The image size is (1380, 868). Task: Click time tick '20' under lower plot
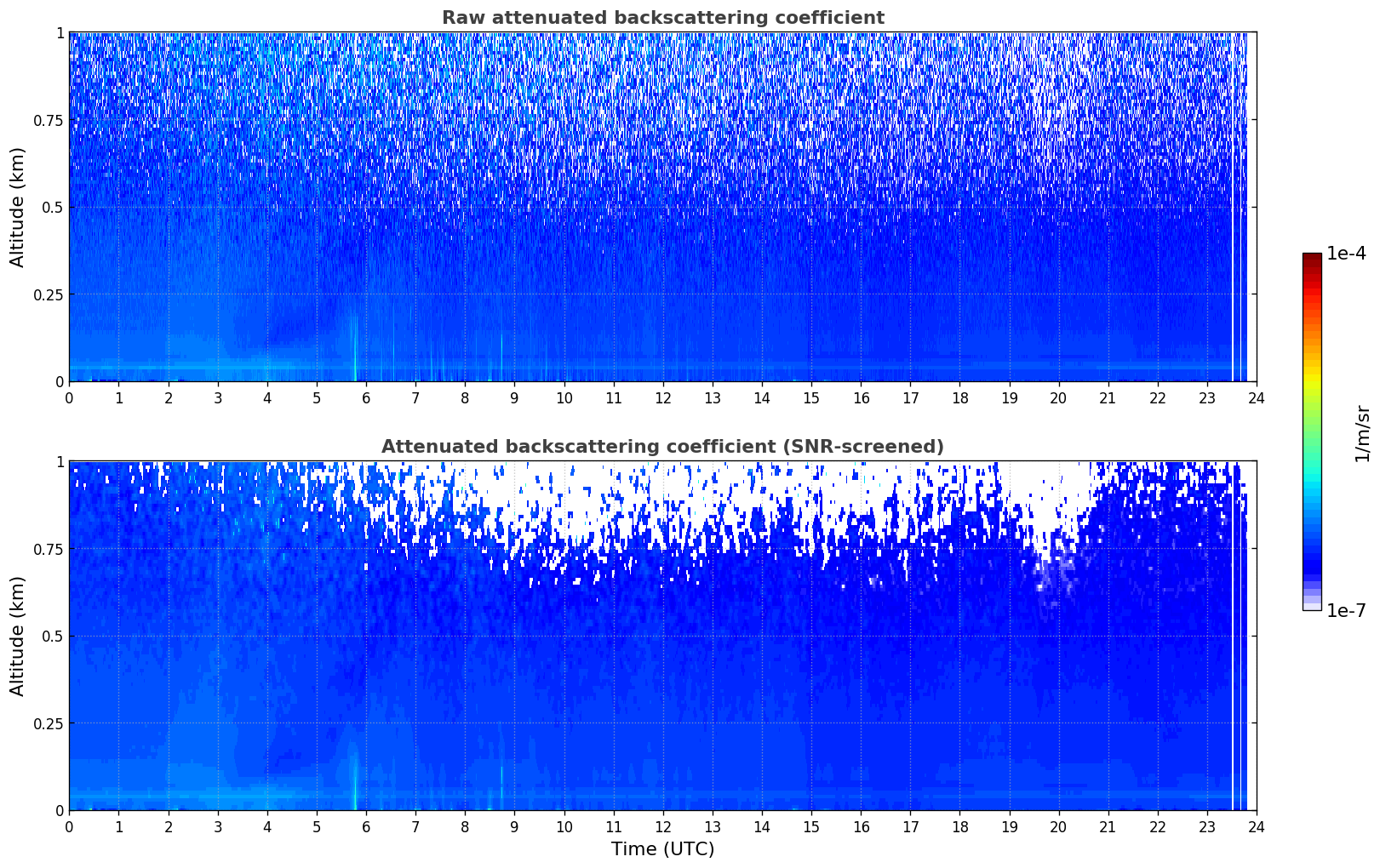(1058, 826)
